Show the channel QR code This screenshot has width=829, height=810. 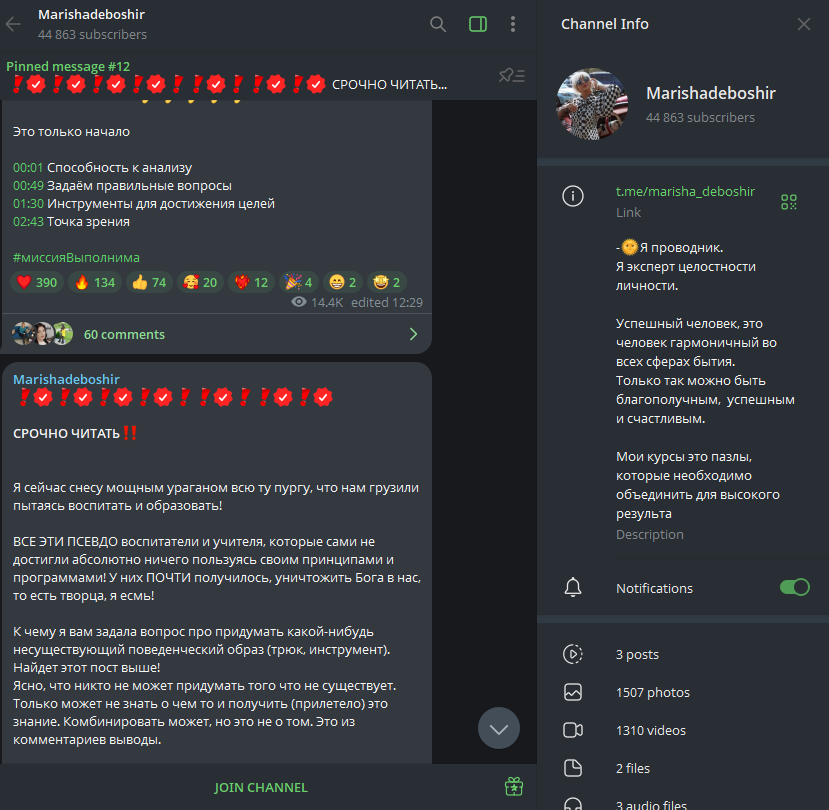click(x=789, y=201)
